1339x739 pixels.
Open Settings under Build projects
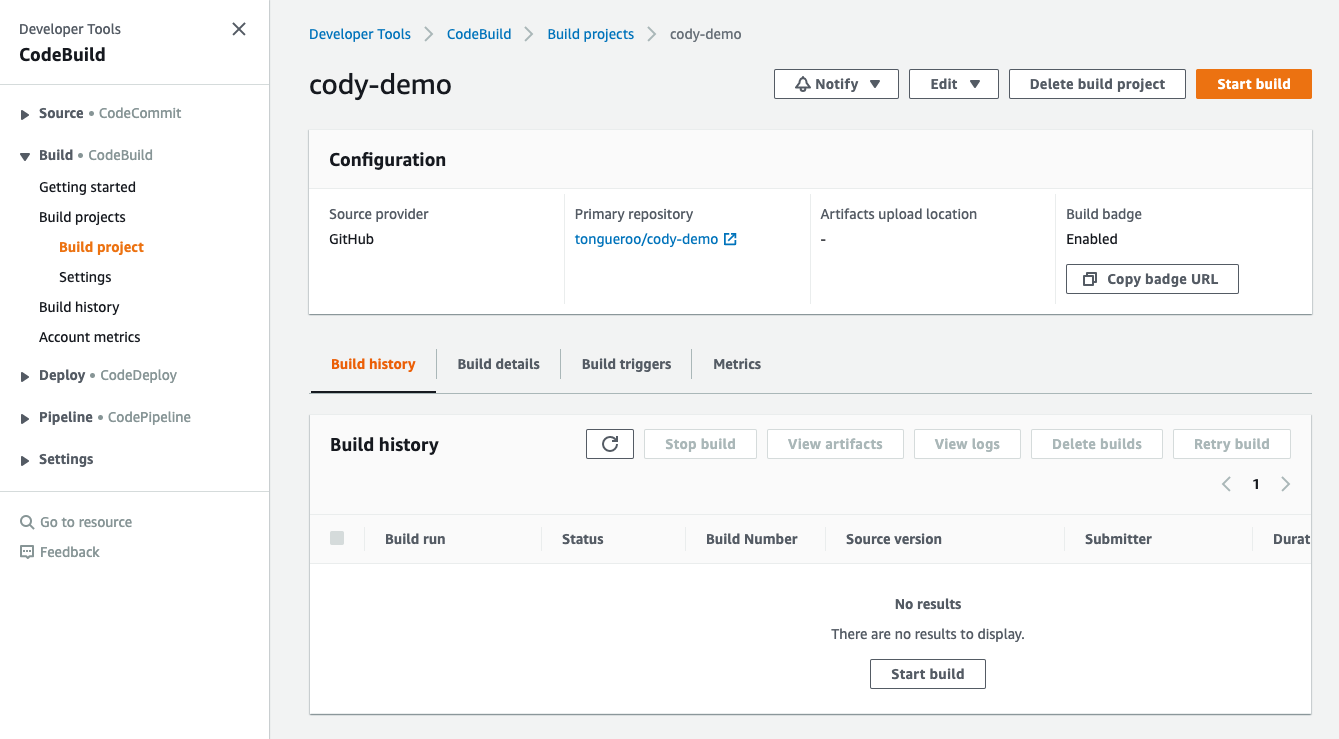point(85,277)
